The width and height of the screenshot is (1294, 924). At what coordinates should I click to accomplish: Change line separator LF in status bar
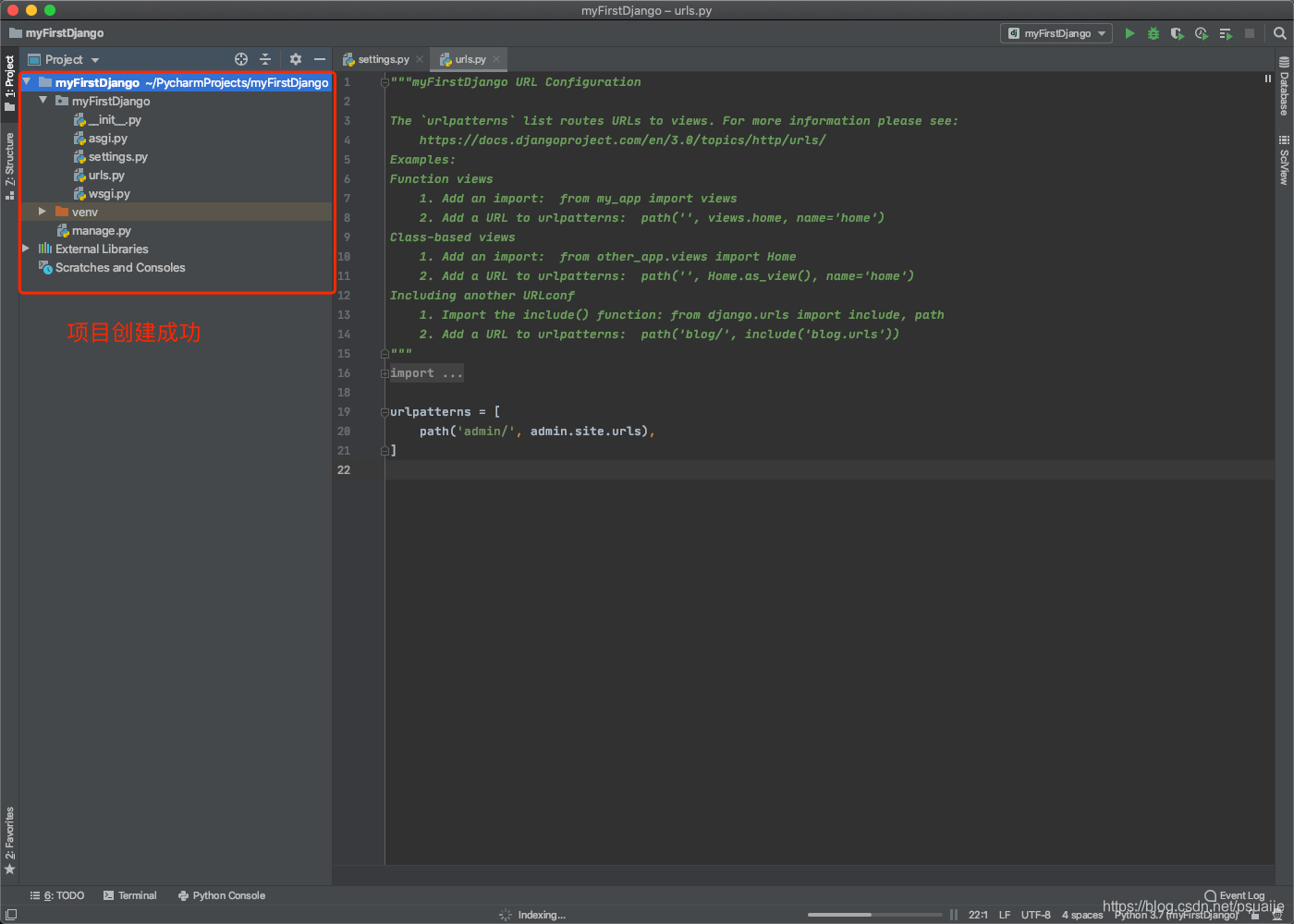1005,915
